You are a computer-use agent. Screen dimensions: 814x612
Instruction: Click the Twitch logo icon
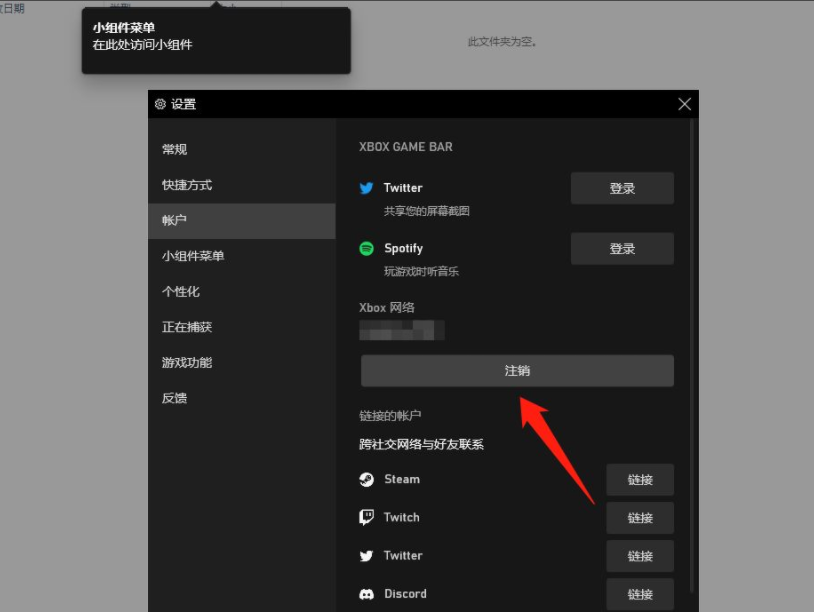[x=367, y=518]
